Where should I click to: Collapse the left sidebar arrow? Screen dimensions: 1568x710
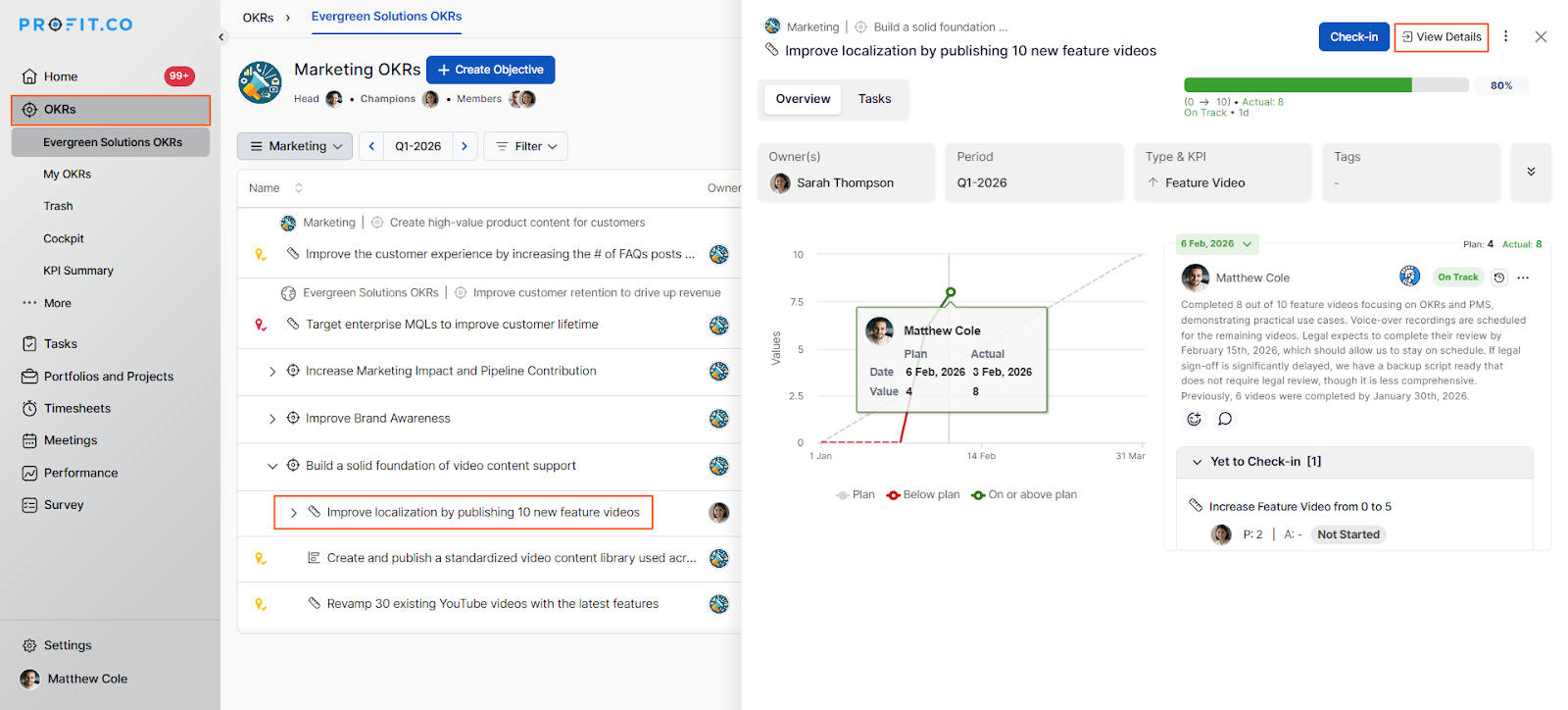pyautogui.click(x=221, y=37)
